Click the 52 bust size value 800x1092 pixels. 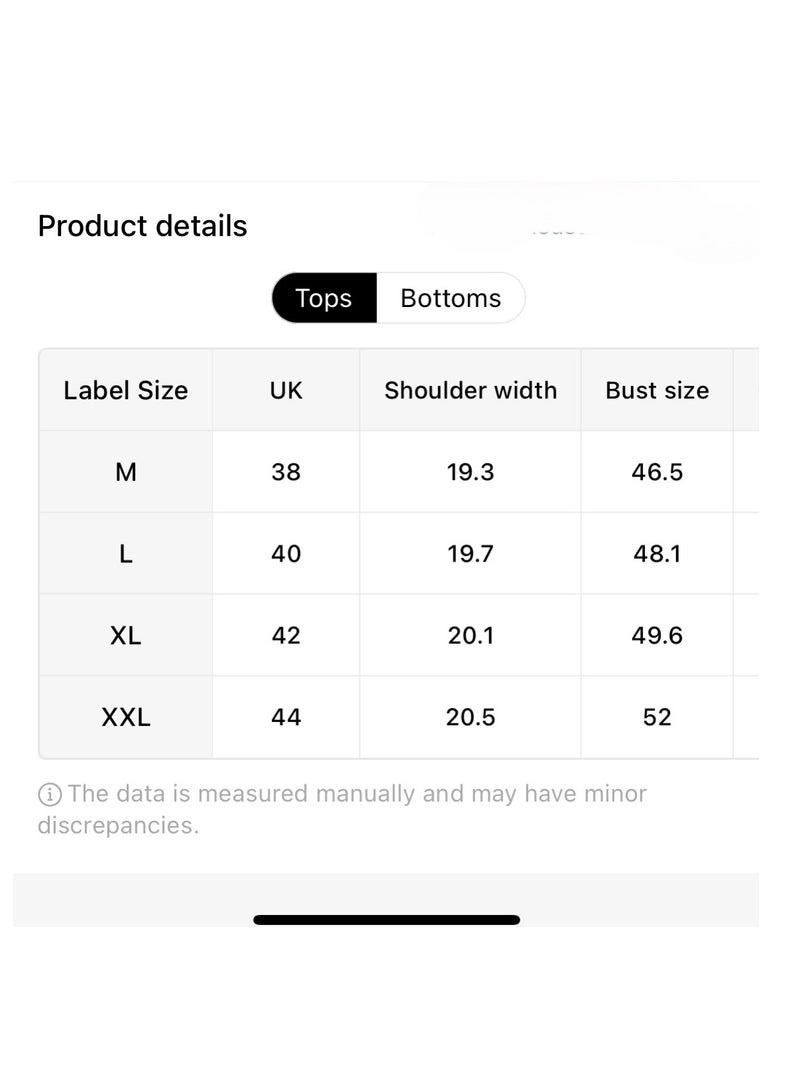point(657,717)
